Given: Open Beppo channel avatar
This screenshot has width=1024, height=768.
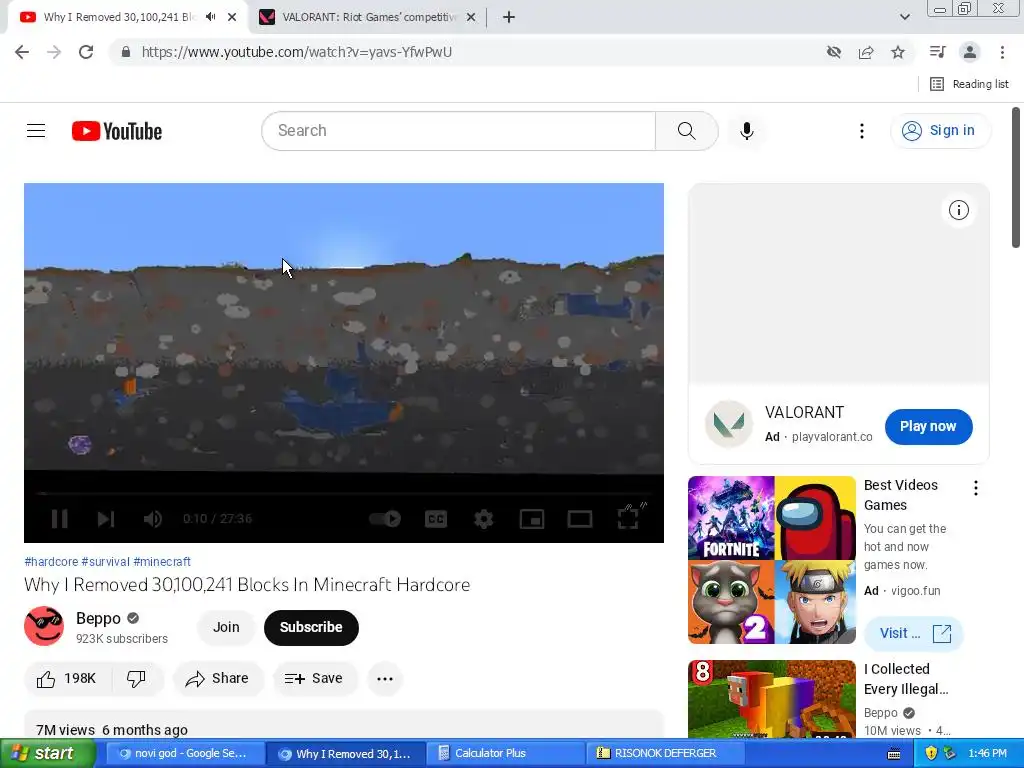Looking at the screenshot, I should tap(44, 626).
